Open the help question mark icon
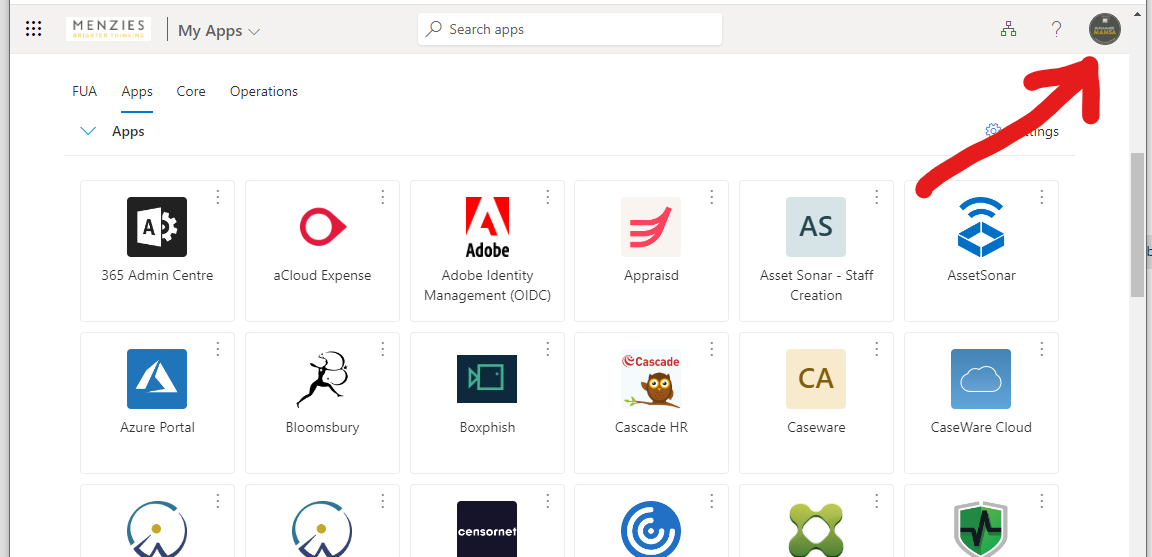The height and width of the screenshot is (557, 1152). click(x=1056, y=29)
